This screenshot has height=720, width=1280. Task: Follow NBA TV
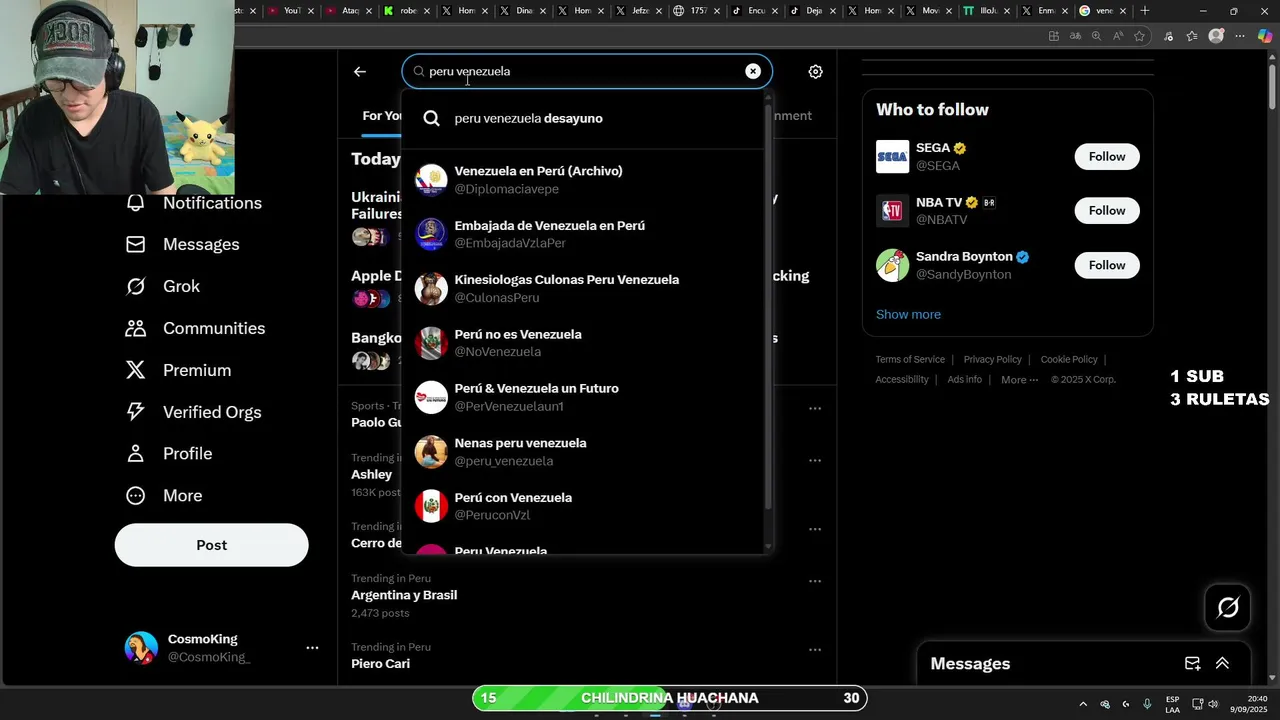(1107, 211)
